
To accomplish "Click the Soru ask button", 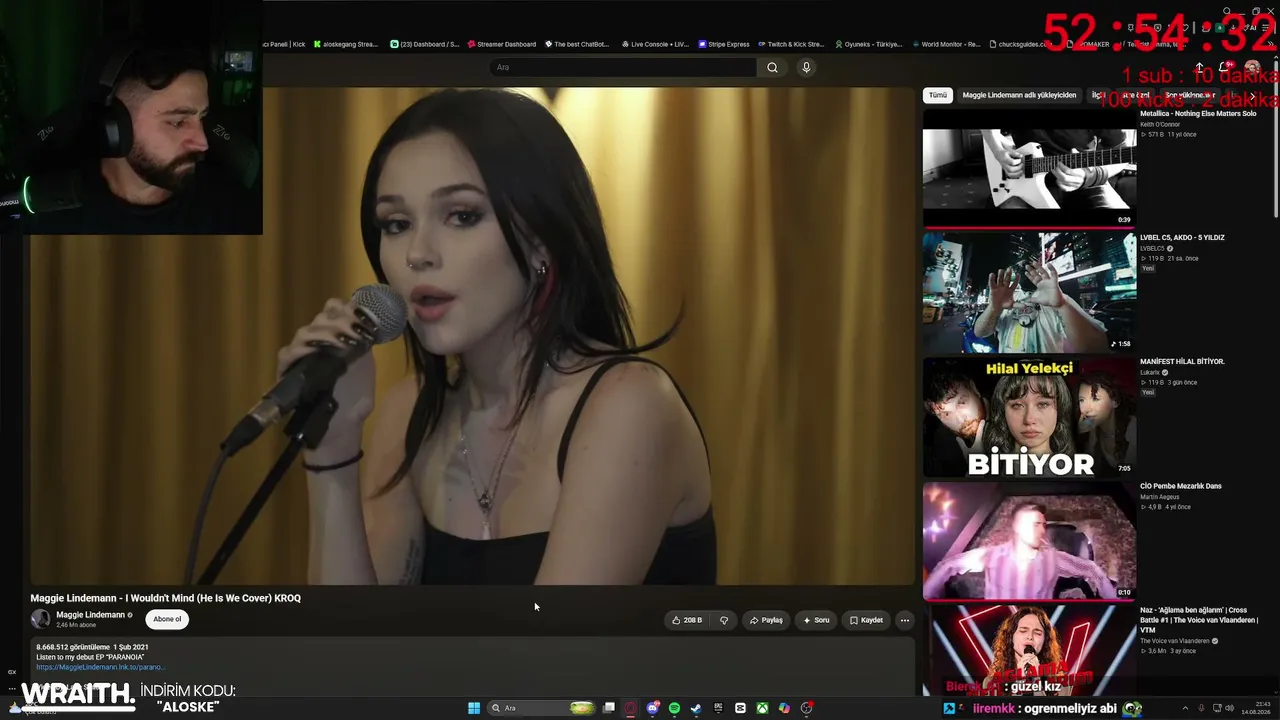I will click(x=816, y=620).
